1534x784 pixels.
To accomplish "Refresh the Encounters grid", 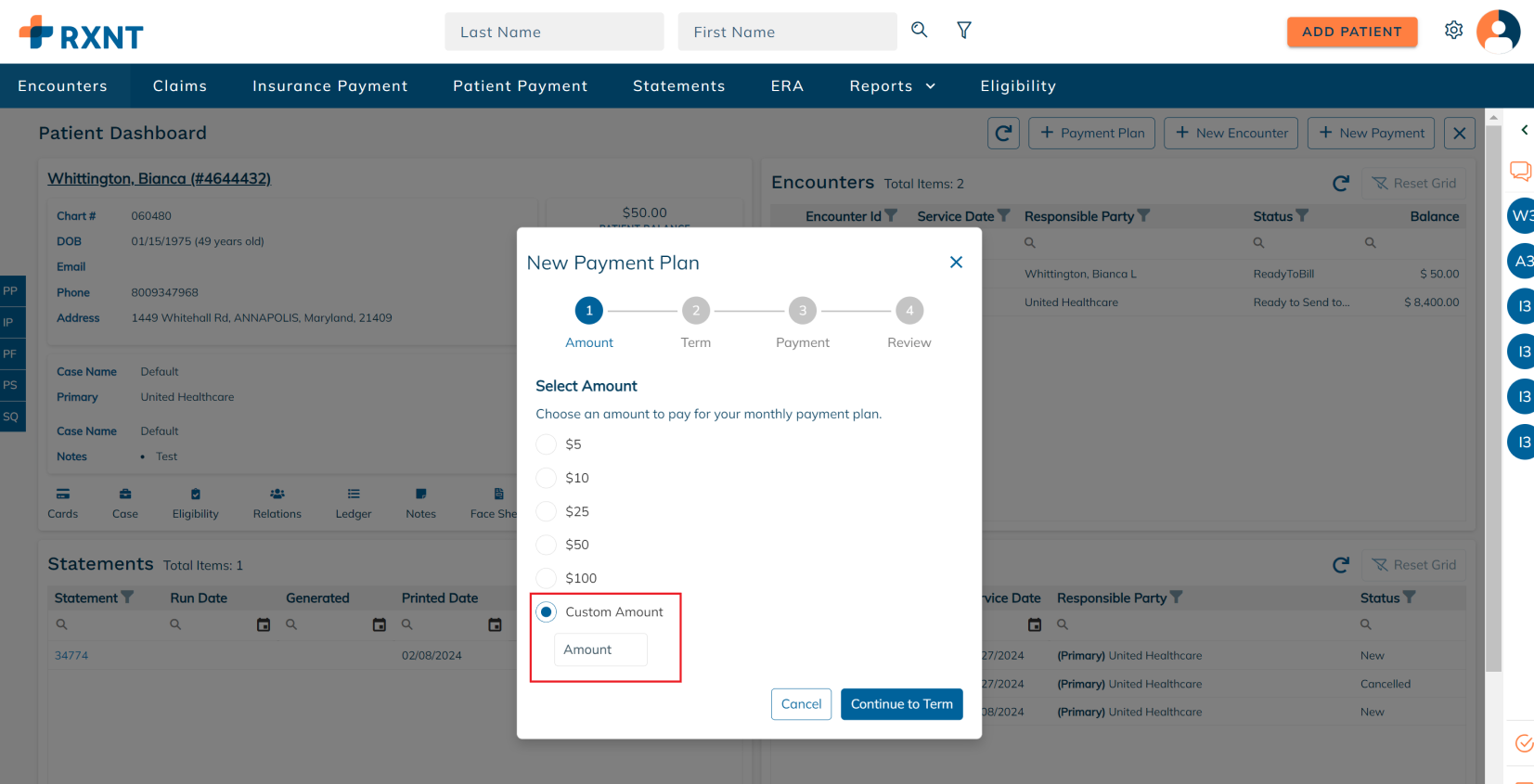I will click(x=1340, y=184).
